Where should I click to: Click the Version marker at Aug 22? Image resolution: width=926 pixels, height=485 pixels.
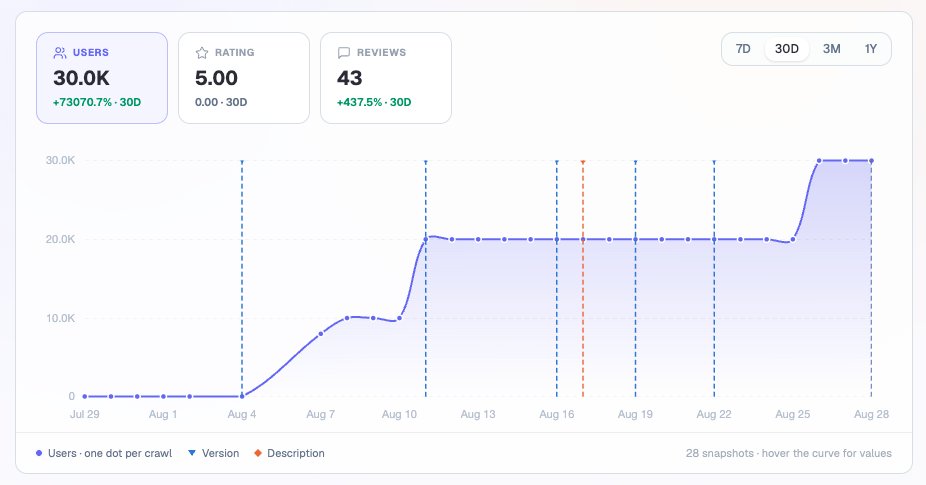[714, 161]
